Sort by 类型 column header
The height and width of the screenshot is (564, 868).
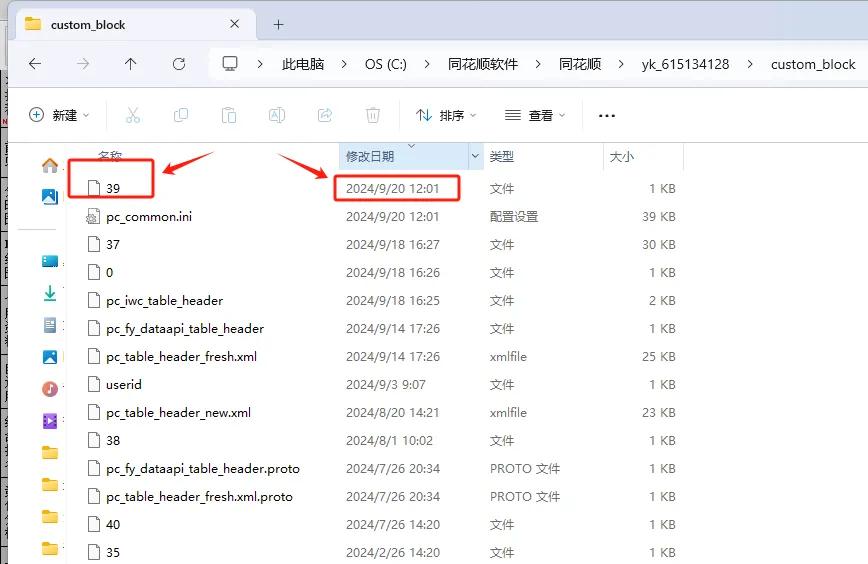(x=502, y=157)
